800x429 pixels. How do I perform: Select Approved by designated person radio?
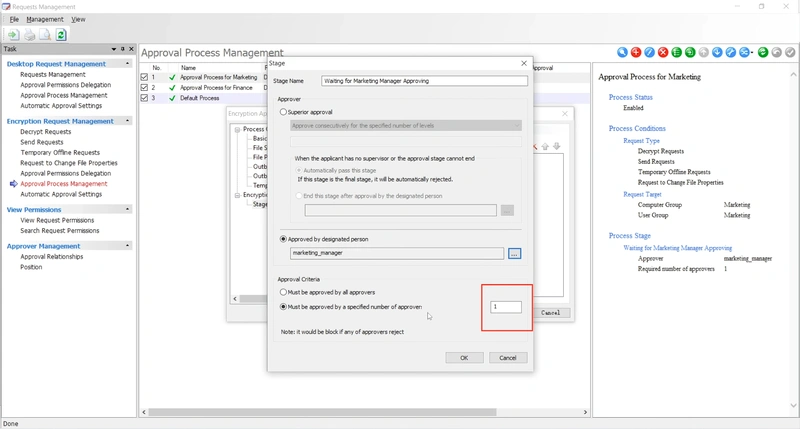(283, 239)
